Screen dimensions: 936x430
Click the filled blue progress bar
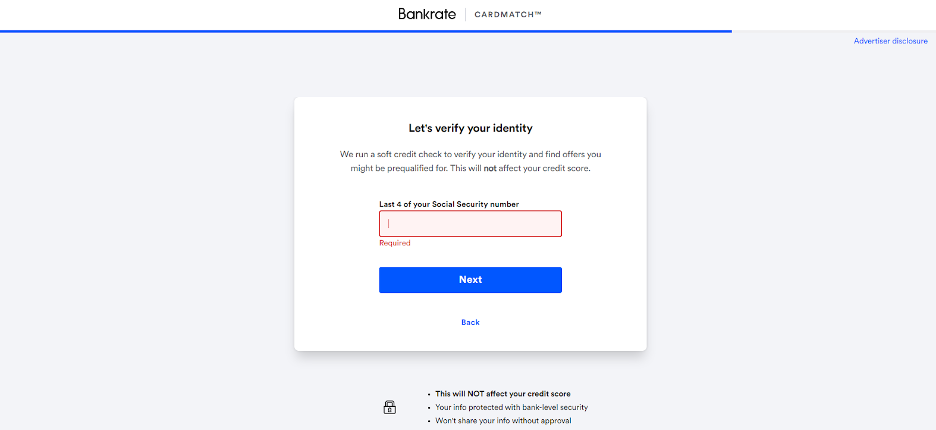click(365, 31)
